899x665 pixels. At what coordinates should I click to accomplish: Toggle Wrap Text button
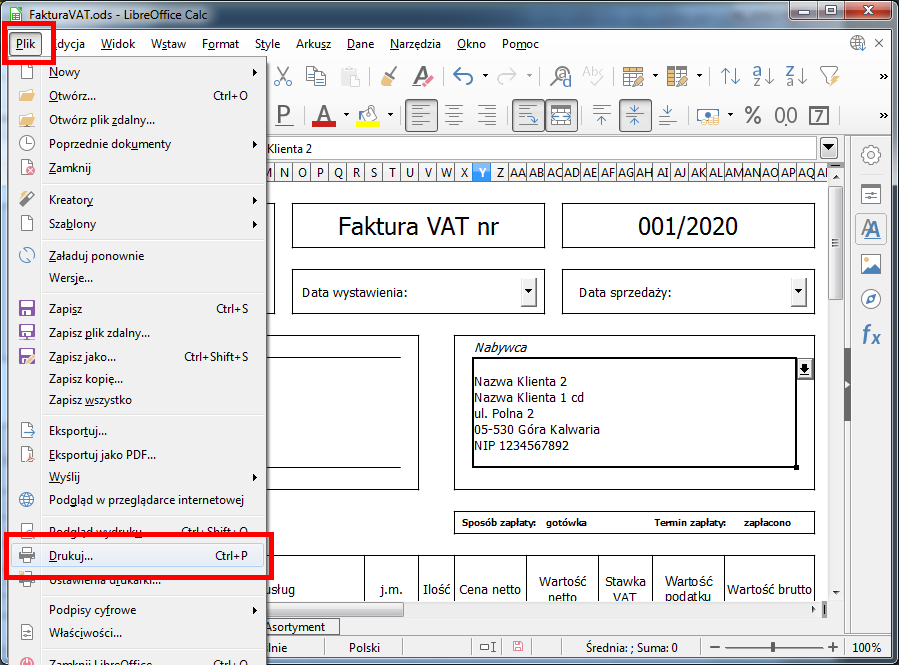(529, 115)
